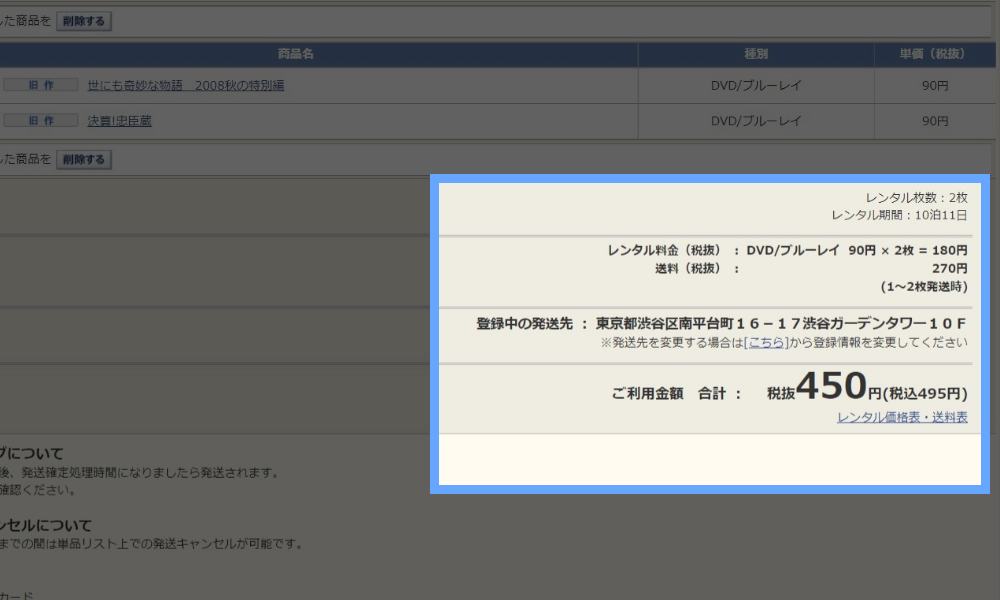
Task: Open the 世にも奇妙な物語 2008秋の特別編 title link
Action: coord(185,86)
